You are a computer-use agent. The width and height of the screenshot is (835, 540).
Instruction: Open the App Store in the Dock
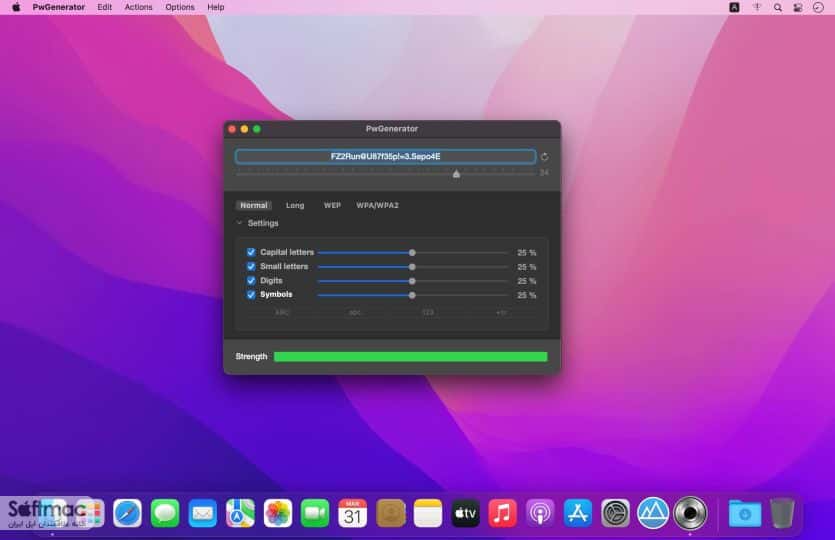pyautogui.click(x=578, y=513)
